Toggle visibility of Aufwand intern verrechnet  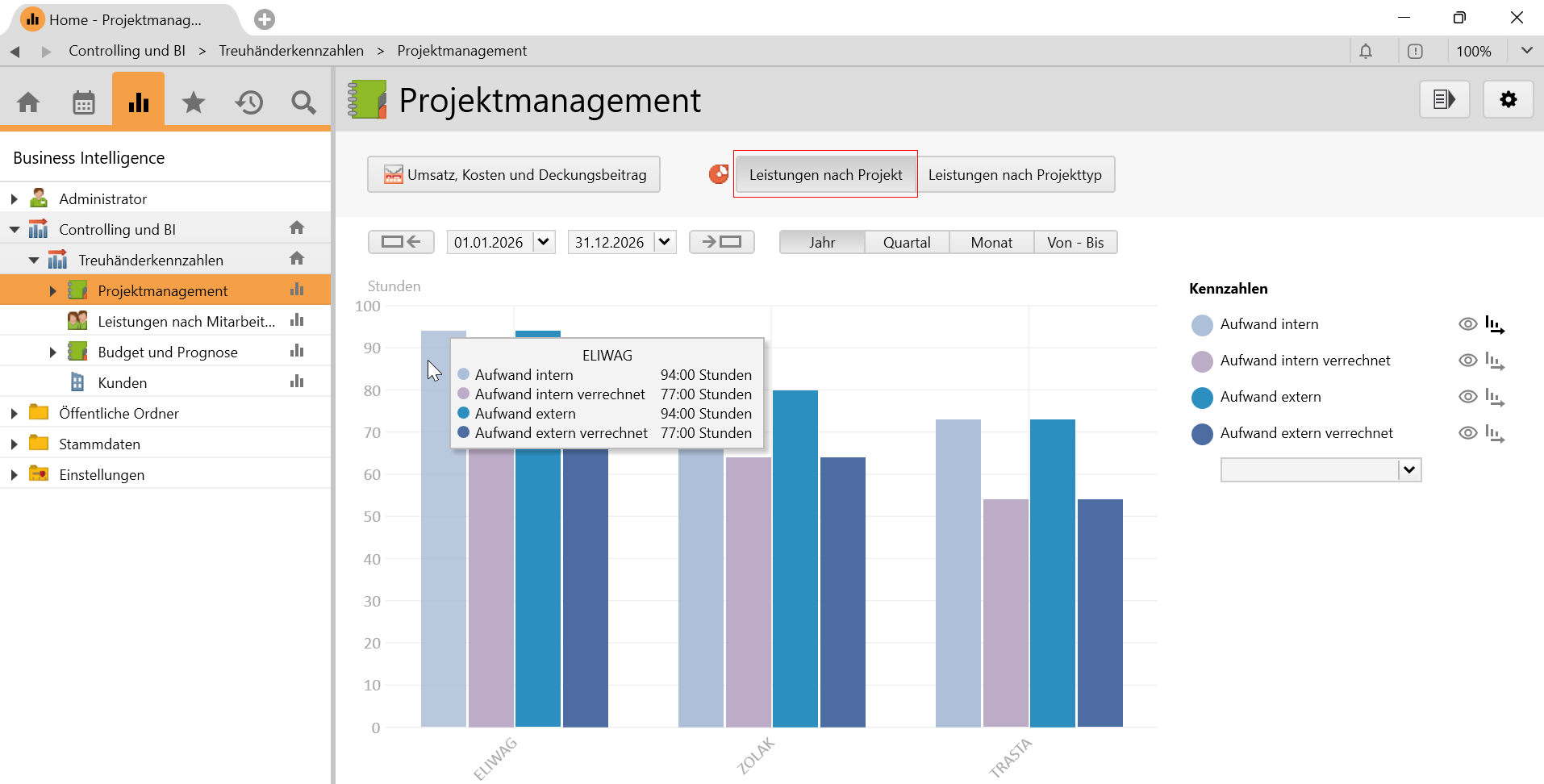[x=1467, y=361]
